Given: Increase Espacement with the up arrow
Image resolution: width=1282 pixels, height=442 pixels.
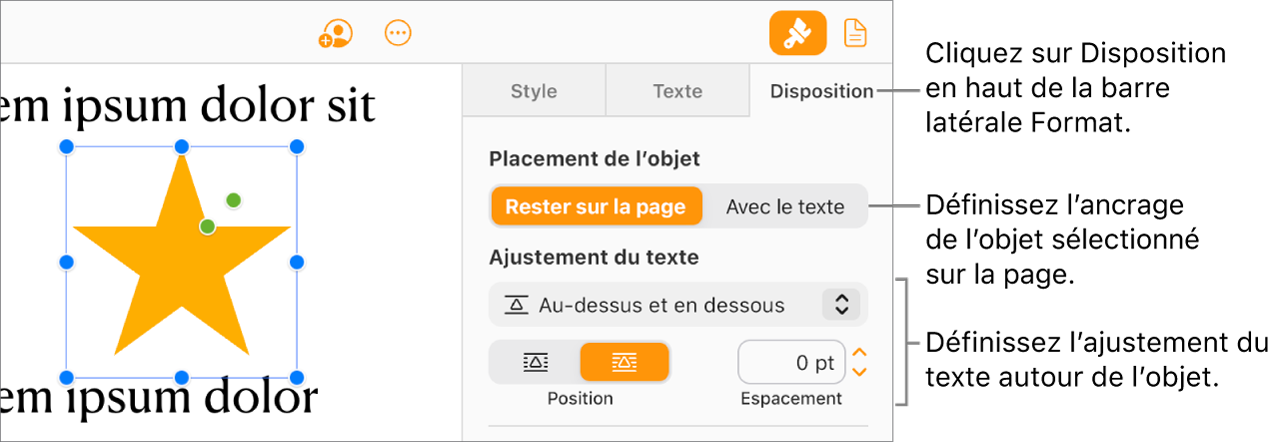Looking at the screenshot, I should tap(858, 353).
